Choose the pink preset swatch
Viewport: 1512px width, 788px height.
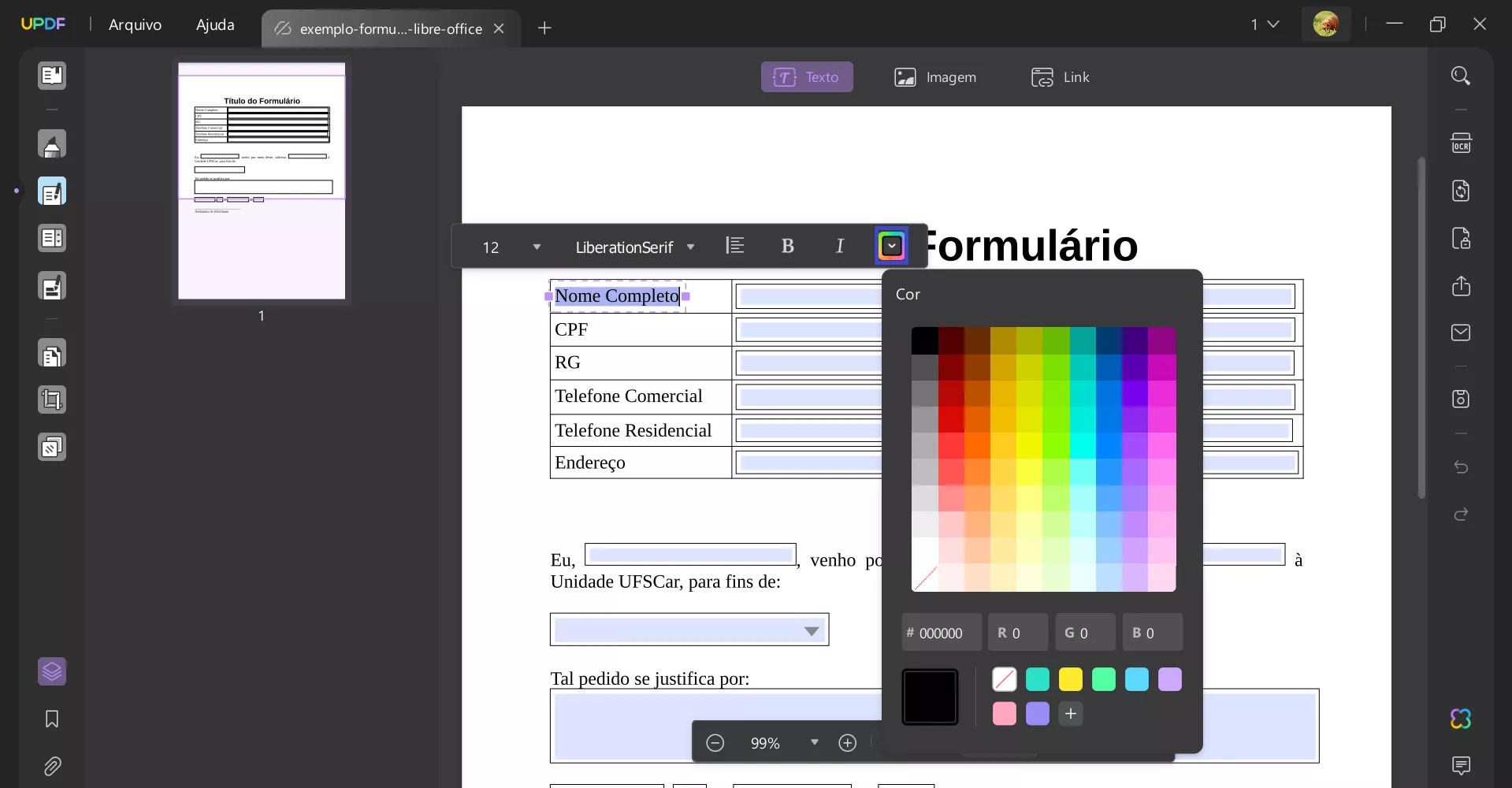[1005, 714]
